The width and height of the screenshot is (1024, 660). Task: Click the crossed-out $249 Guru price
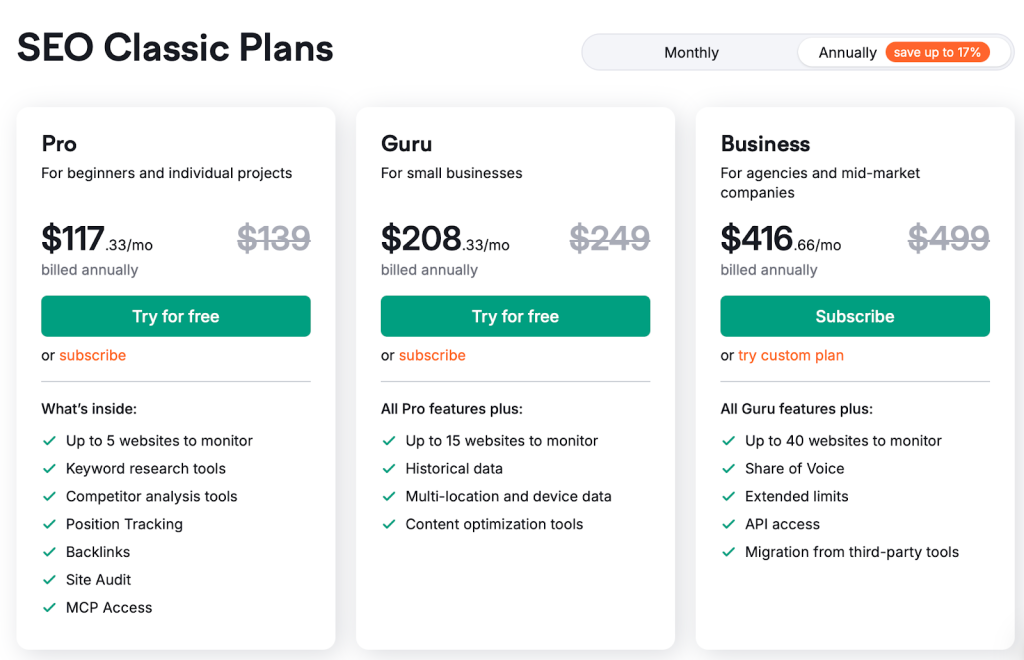[x=609, y=238]
